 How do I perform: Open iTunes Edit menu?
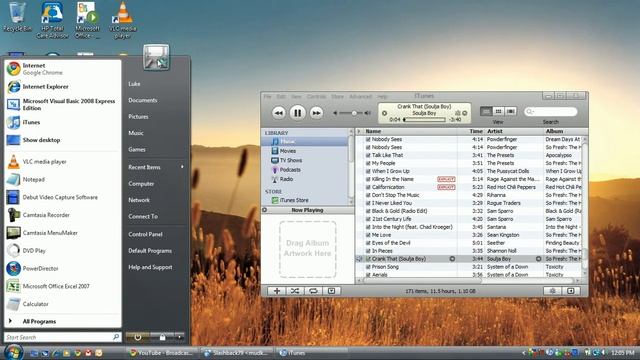(x=281, y=97)
